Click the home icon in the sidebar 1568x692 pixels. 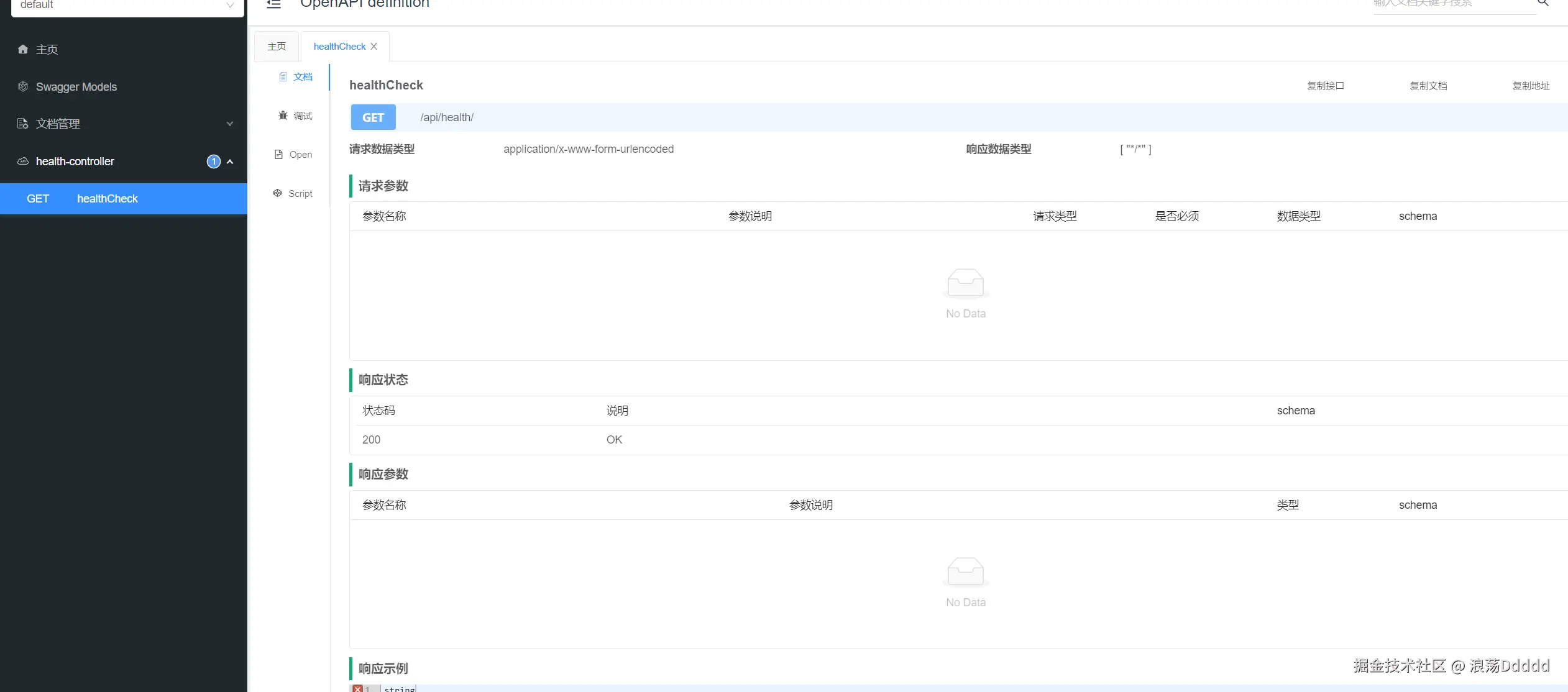(23, 49)
